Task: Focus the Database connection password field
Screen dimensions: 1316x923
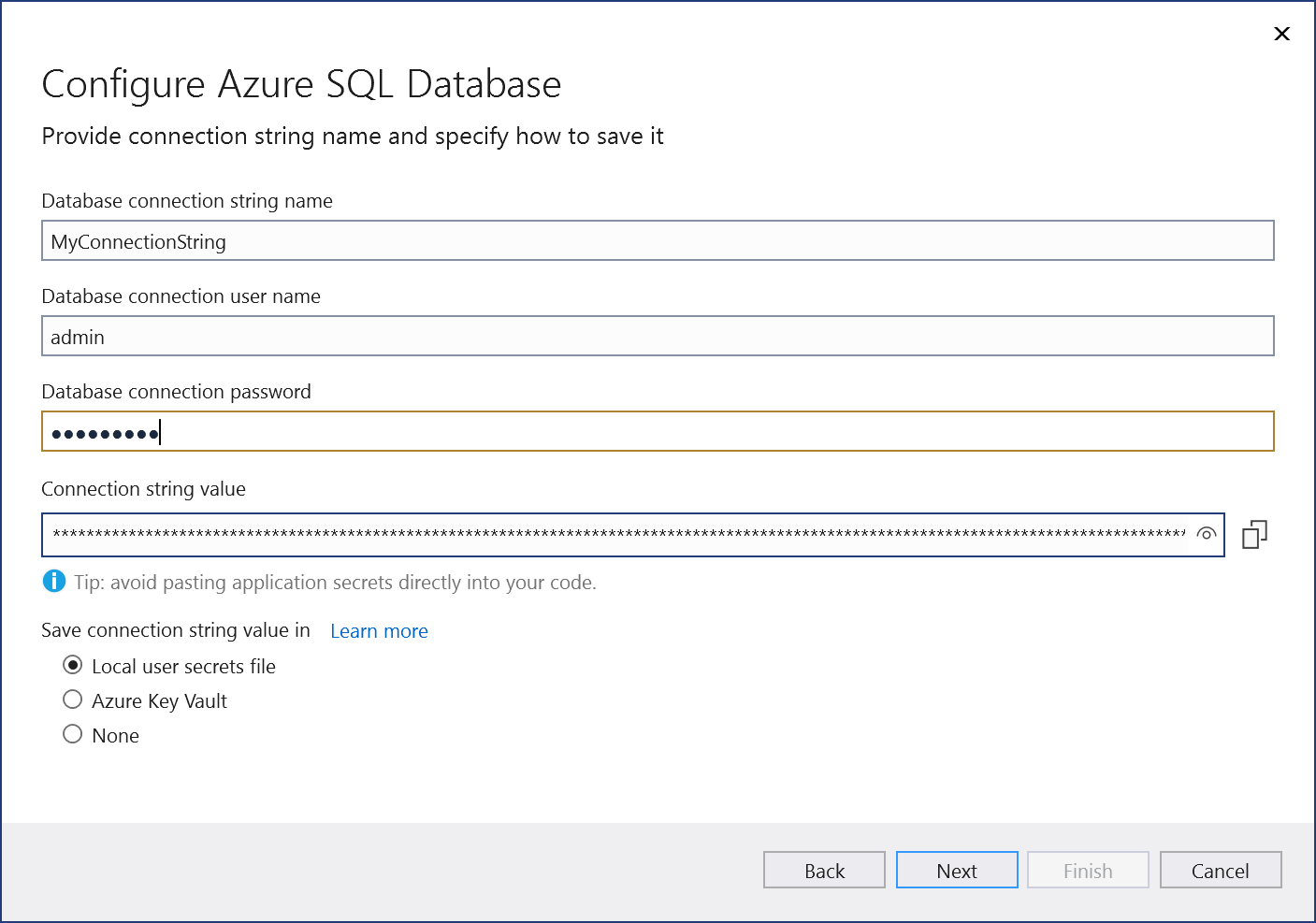Action: pos(655,431)
